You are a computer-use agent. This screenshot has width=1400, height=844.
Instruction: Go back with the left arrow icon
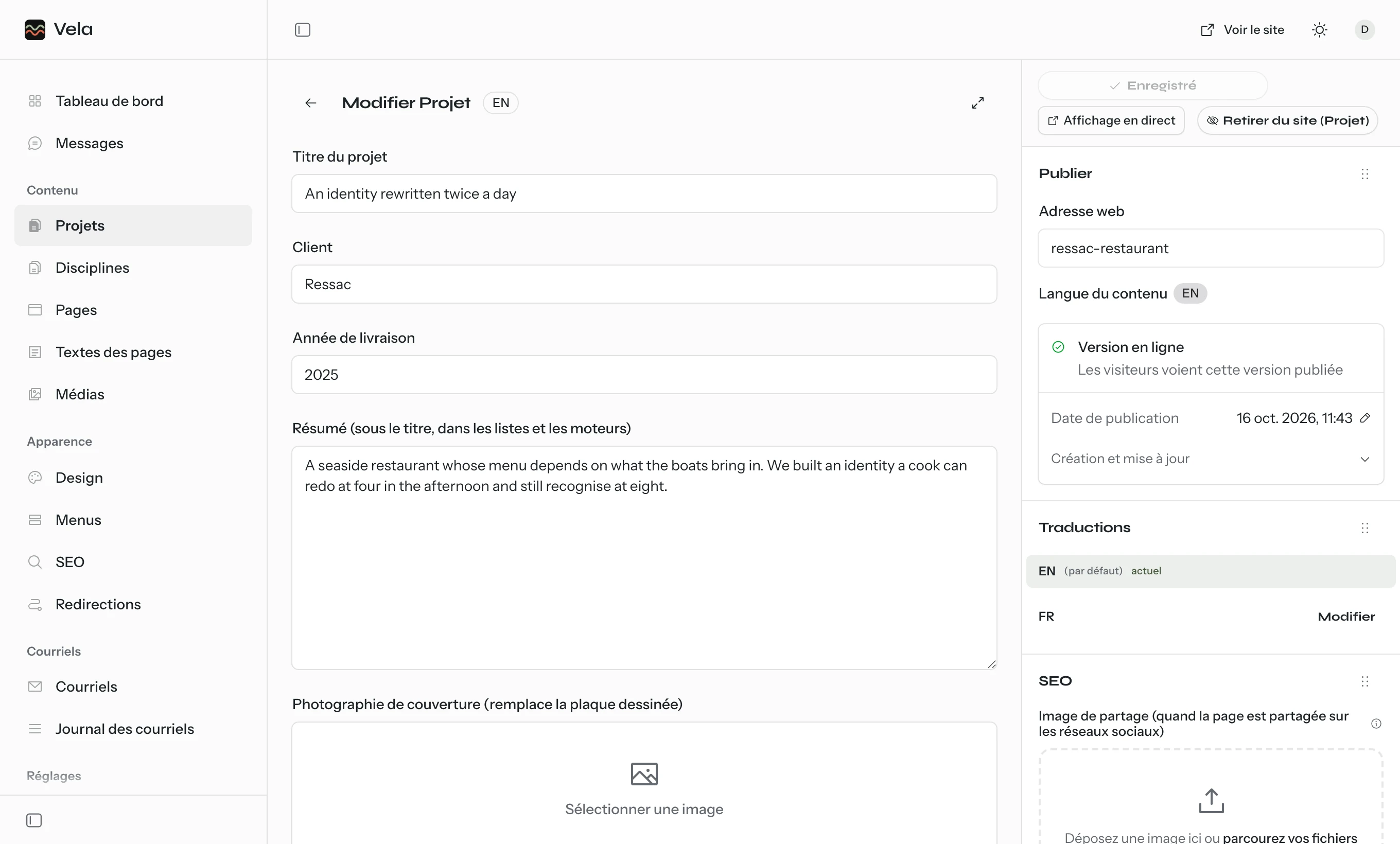[x=311, y=103]
